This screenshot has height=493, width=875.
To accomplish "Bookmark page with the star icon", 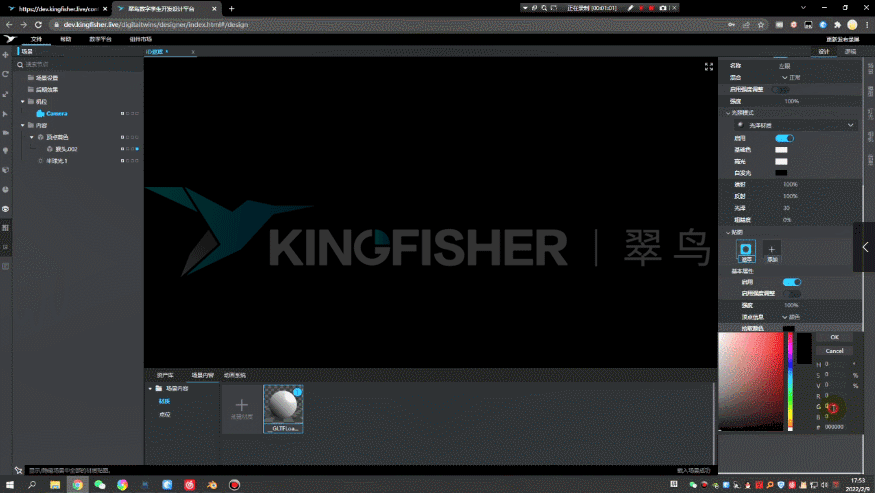I will point(761,25).
